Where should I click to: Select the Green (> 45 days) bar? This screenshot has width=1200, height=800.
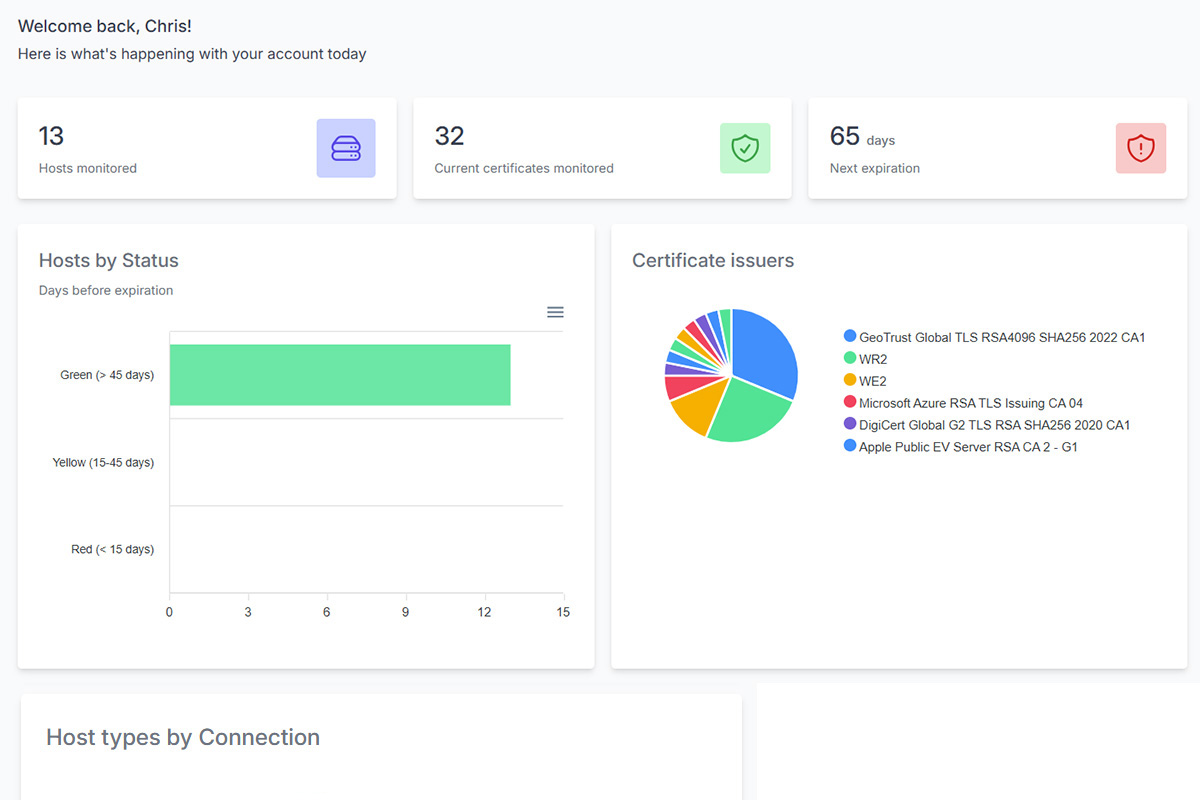tap(340, 374)
